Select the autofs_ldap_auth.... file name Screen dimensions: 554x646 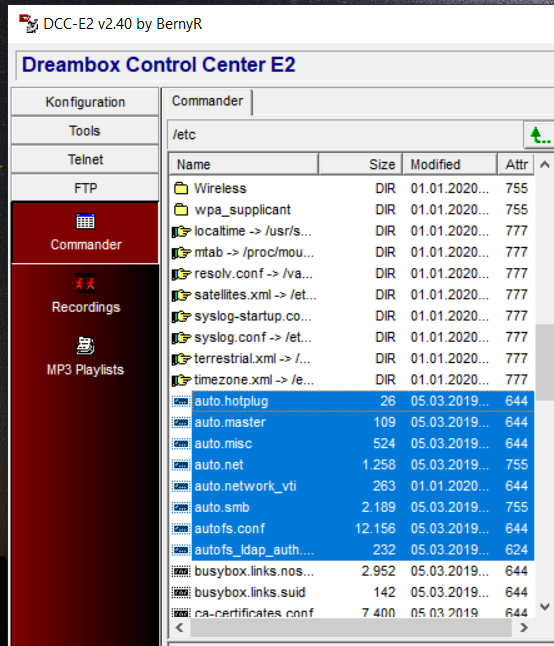click(255, 550)
